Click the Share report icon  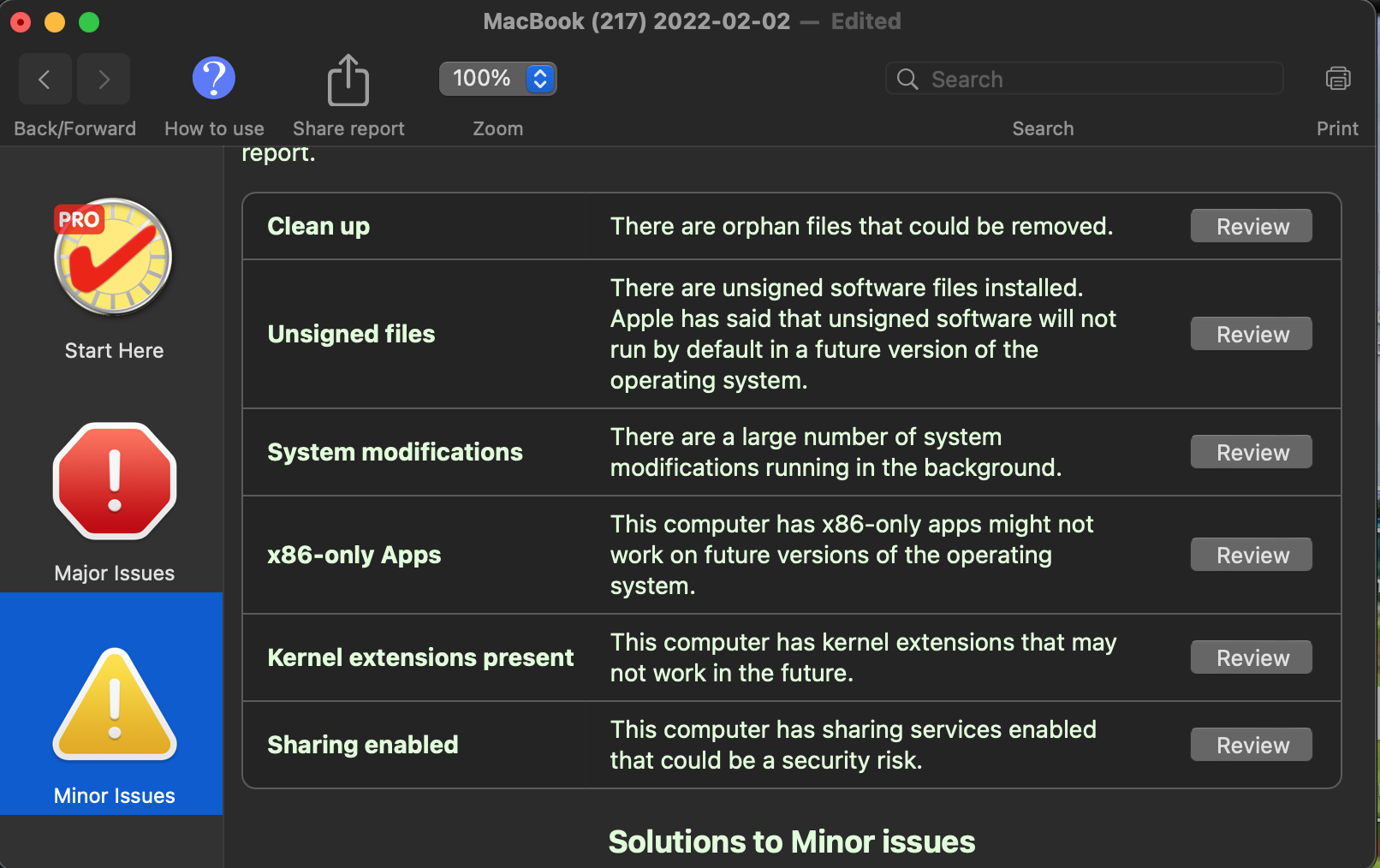[x=348, y=80]
